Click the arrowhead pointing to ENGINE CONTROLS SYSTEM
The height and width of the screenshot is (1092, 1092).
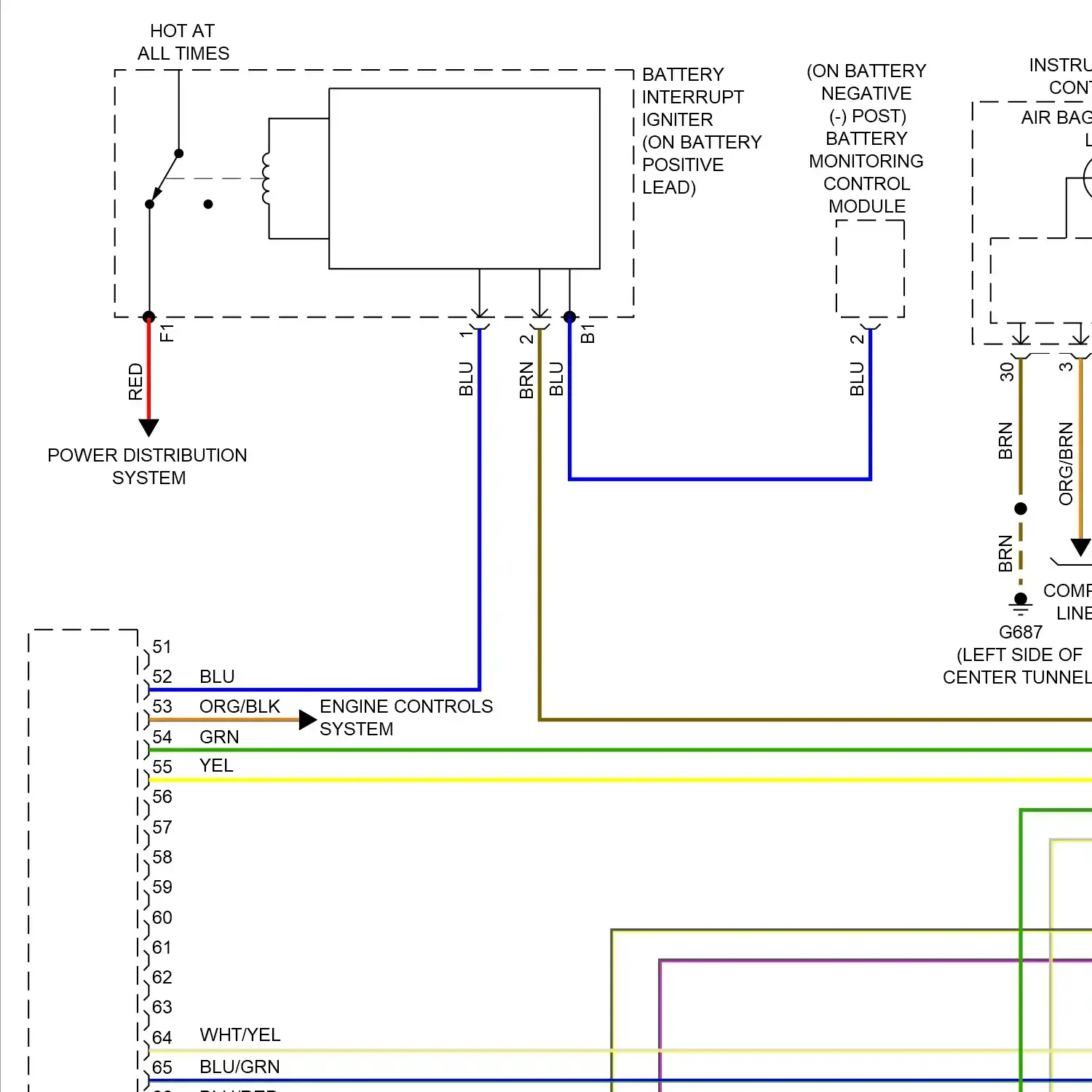(x=308, y=720)
